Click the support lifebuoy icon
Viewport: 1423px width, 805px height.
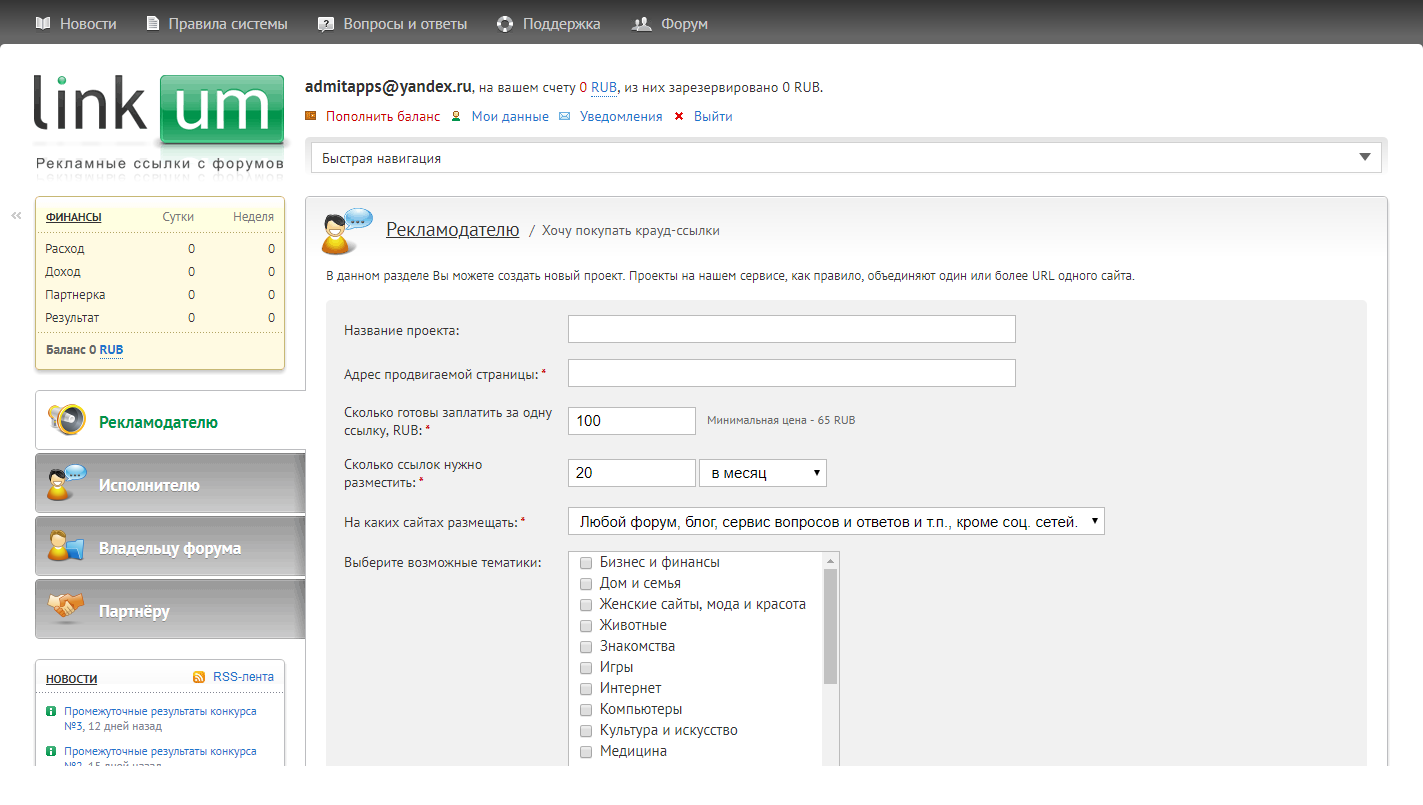click(x=504, y=23)
